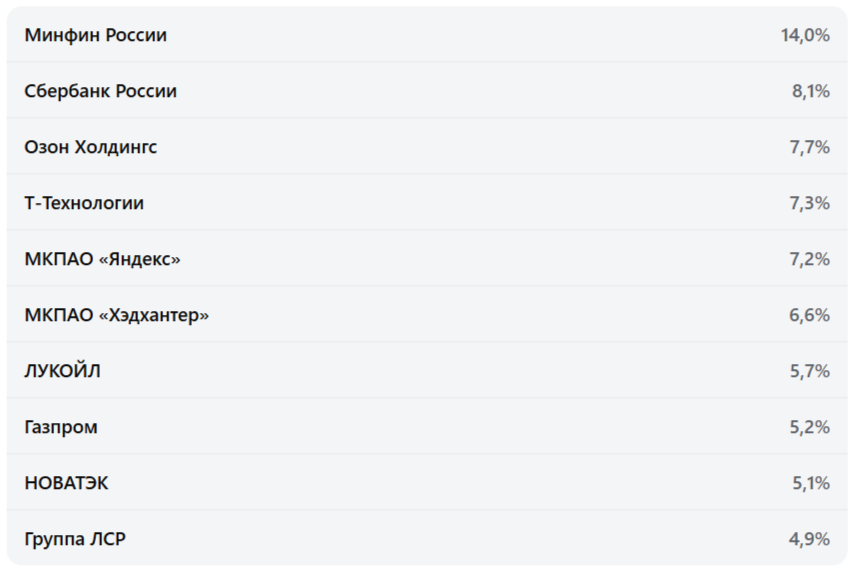Click the Минфин России row name
The height and width of the screenshot is (570, 853).
click(x=96, y=35)
